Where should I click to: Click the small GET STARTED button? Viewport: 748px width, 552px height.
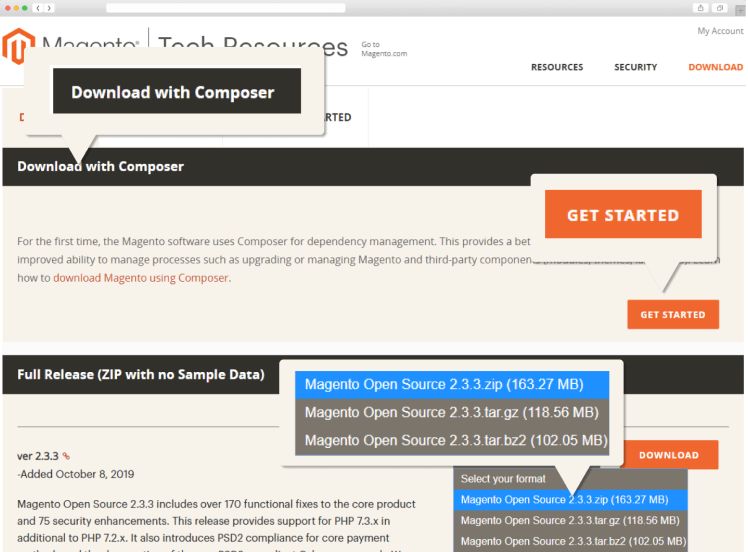[673, 314]
